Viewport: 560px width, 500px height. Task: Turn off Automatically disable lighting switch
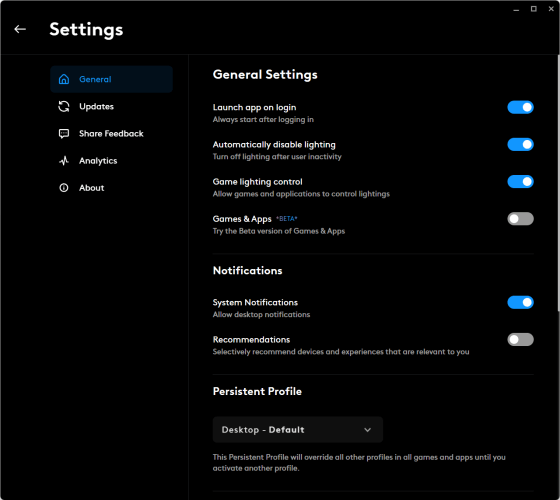pyautogui.click(x=520, y=144)
